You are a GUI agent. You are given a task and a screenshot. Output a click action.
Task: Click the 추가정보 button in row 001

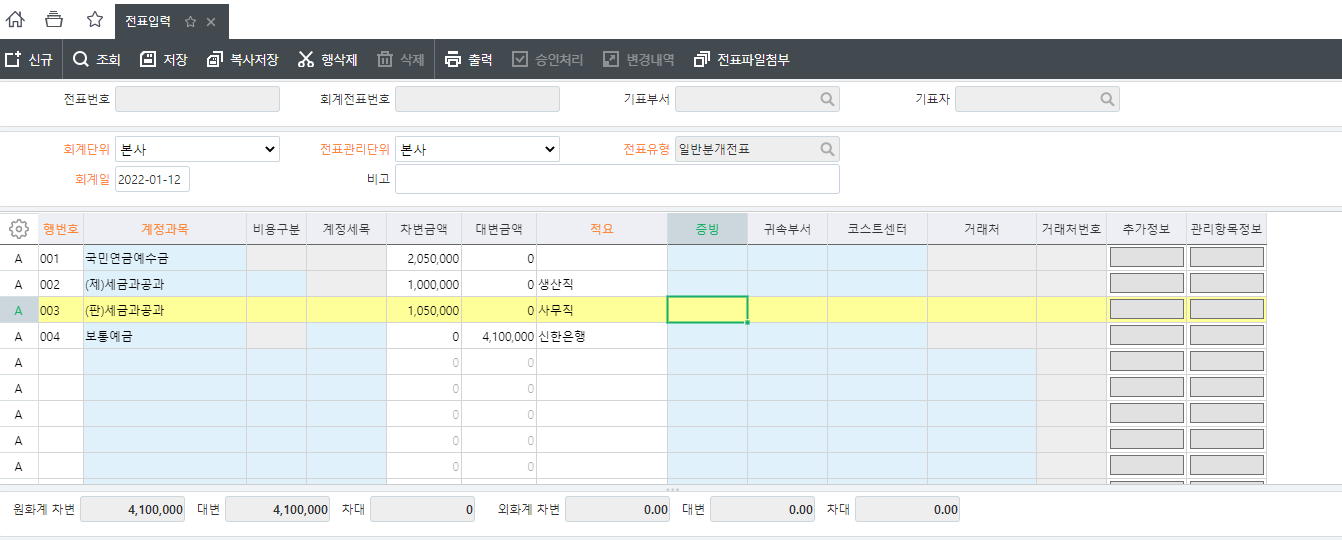(x=1147, y=258)
